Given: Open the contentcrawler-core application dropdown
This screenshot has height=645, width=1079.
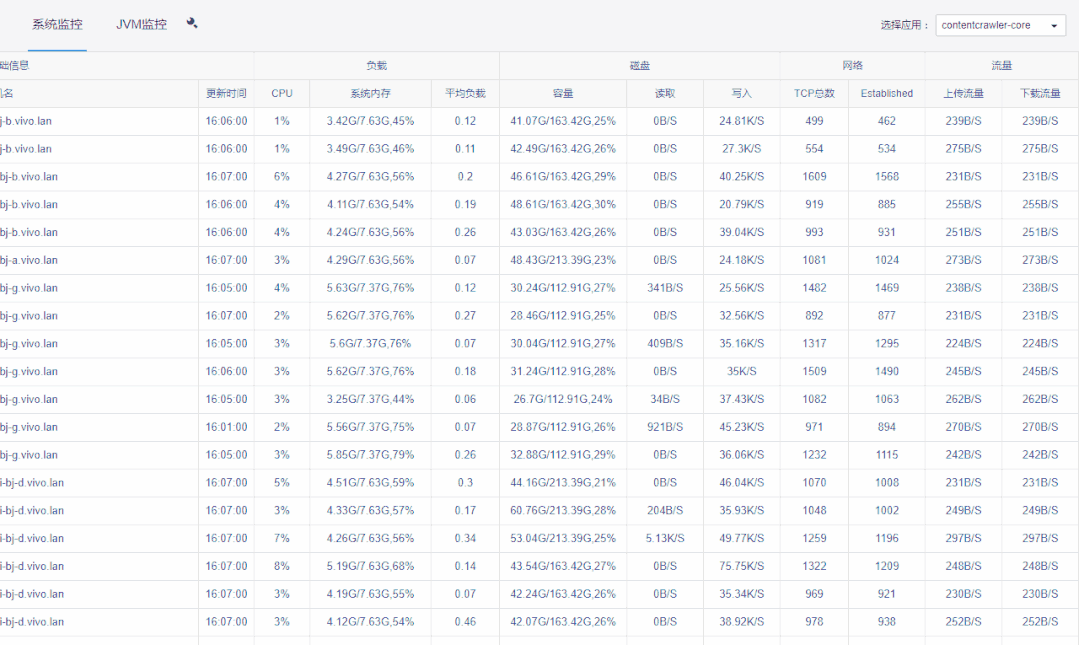Looking at the screenshot, I should click(x=994, y=25).
